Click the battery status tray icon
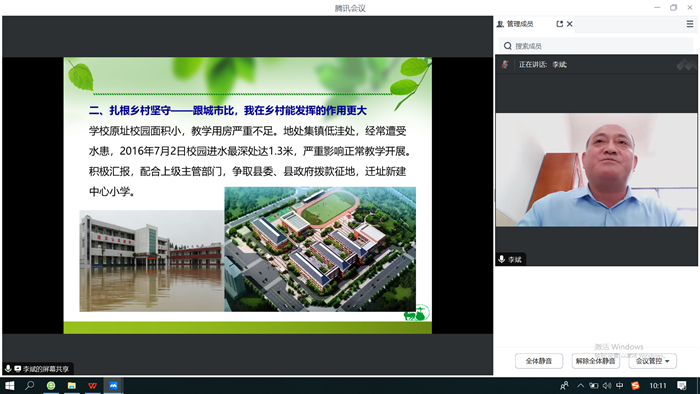Viewport: 700px width, 394px height. click(593, 386)
